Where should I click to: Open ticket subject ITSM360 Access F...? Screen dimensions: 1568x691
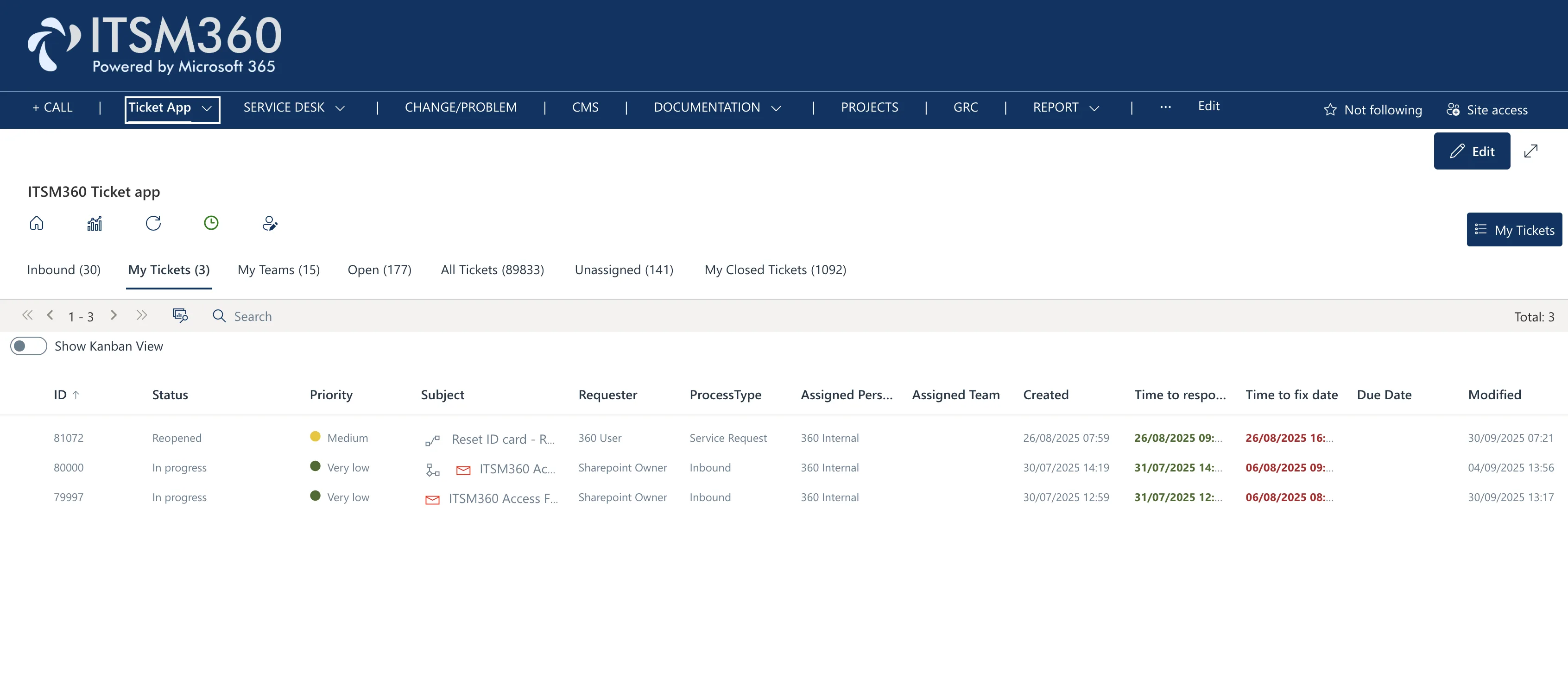click(503, 498)
